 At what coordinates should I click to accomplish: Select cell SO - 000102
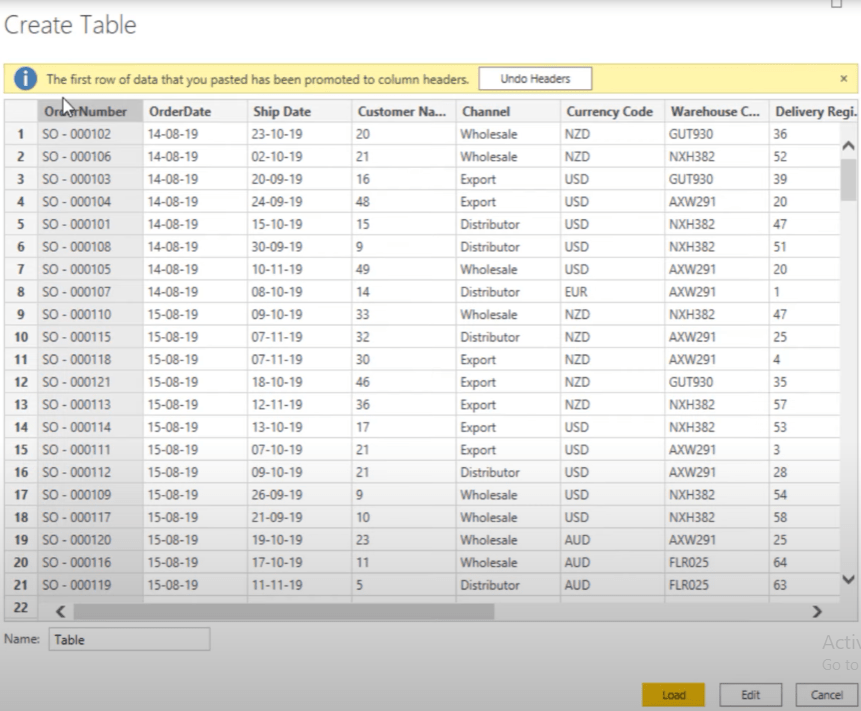(x=90, y=134)
